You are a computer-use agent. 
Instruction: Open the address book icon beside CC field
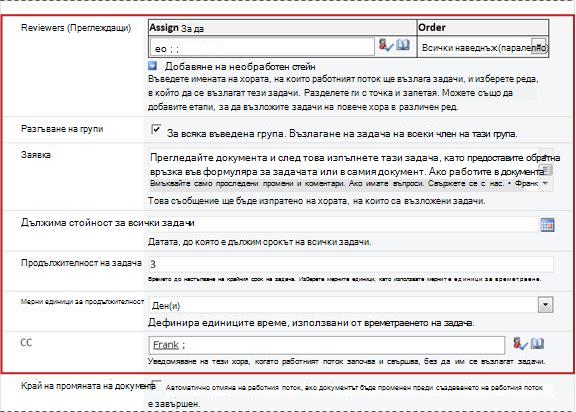537,344
